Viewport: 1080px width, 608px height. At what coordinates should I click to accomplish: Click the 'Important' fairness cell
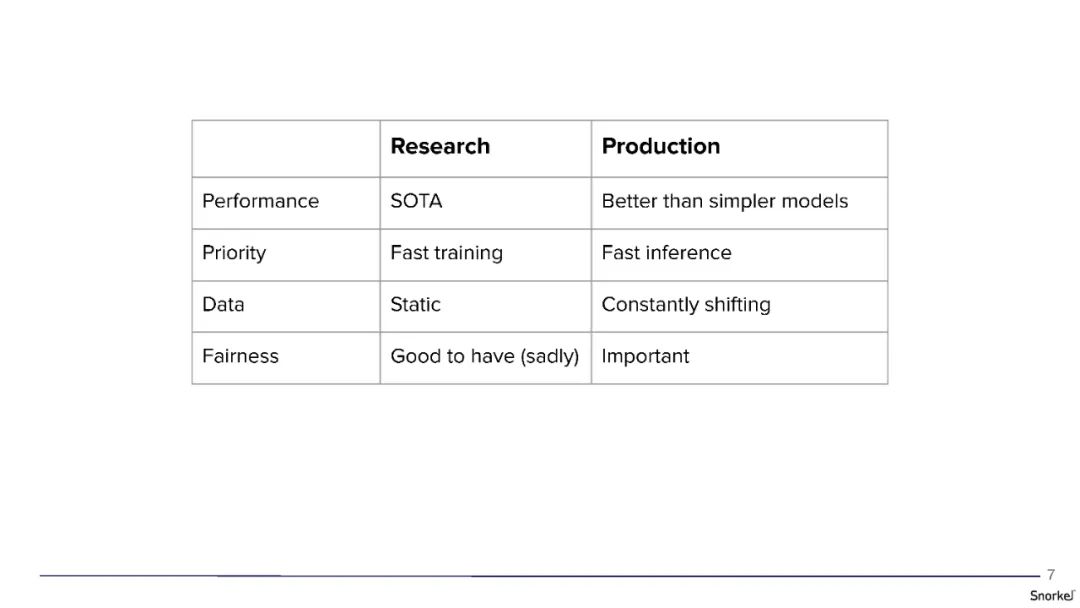[x=645, y=356]
